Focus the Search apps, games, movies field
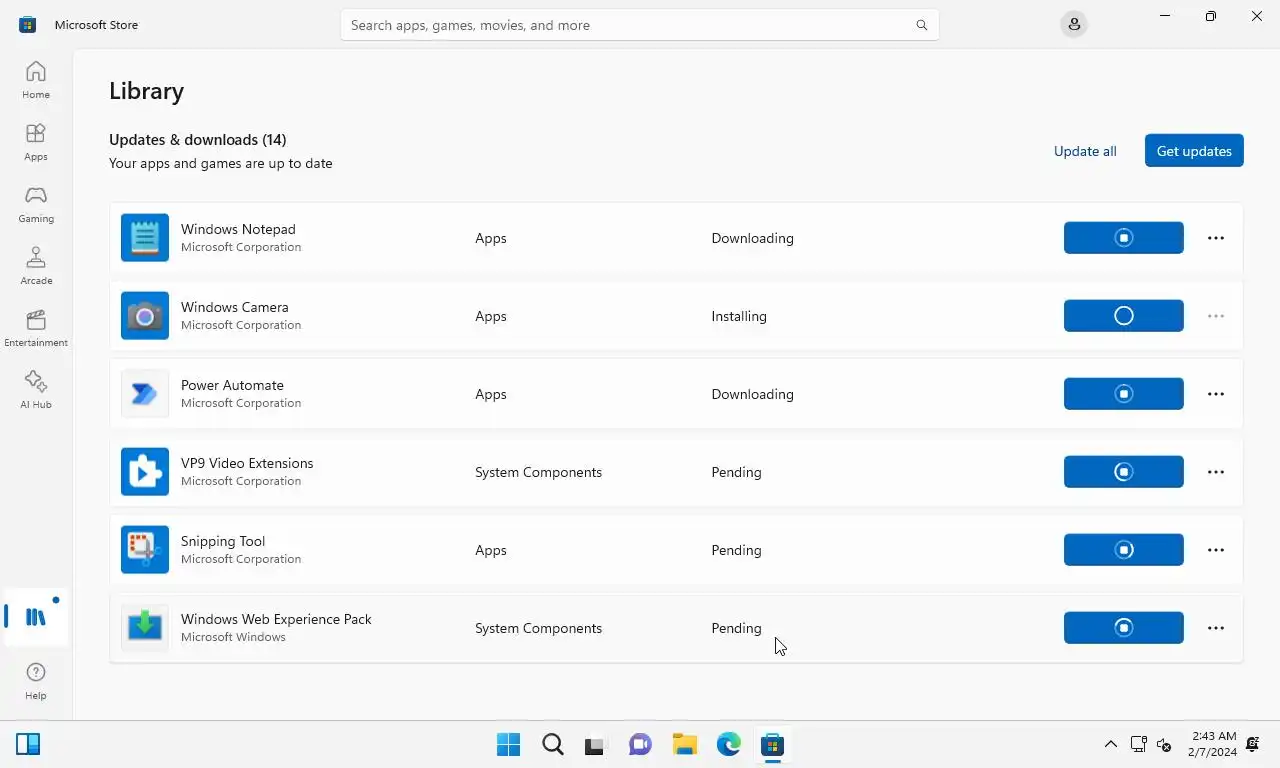 [x=640, y=25]
